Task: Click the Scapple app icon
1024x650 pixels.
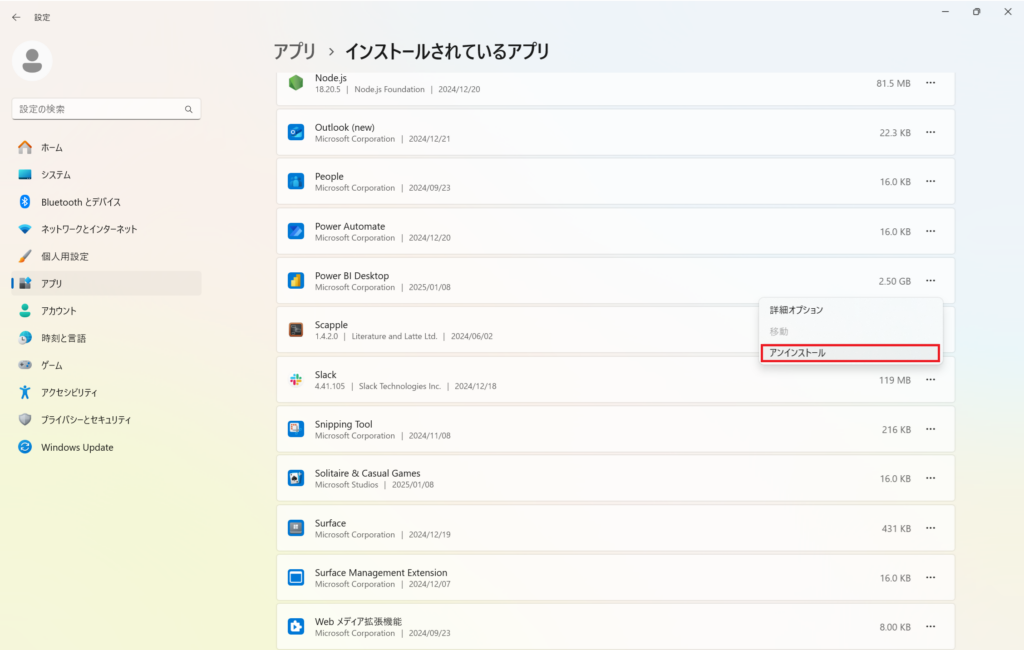Action: click(296, 330)
